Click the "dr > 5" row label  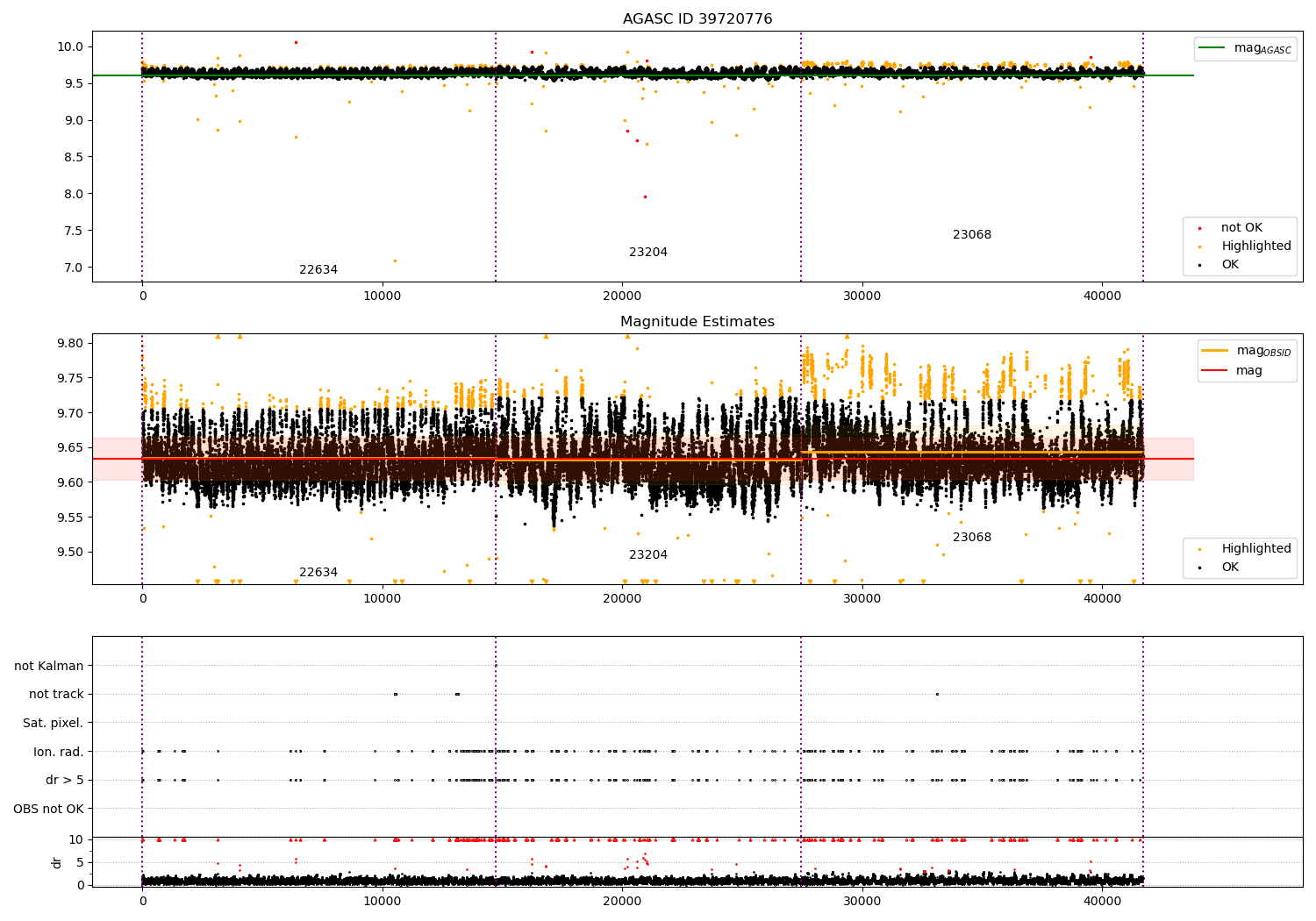point(65,781)
